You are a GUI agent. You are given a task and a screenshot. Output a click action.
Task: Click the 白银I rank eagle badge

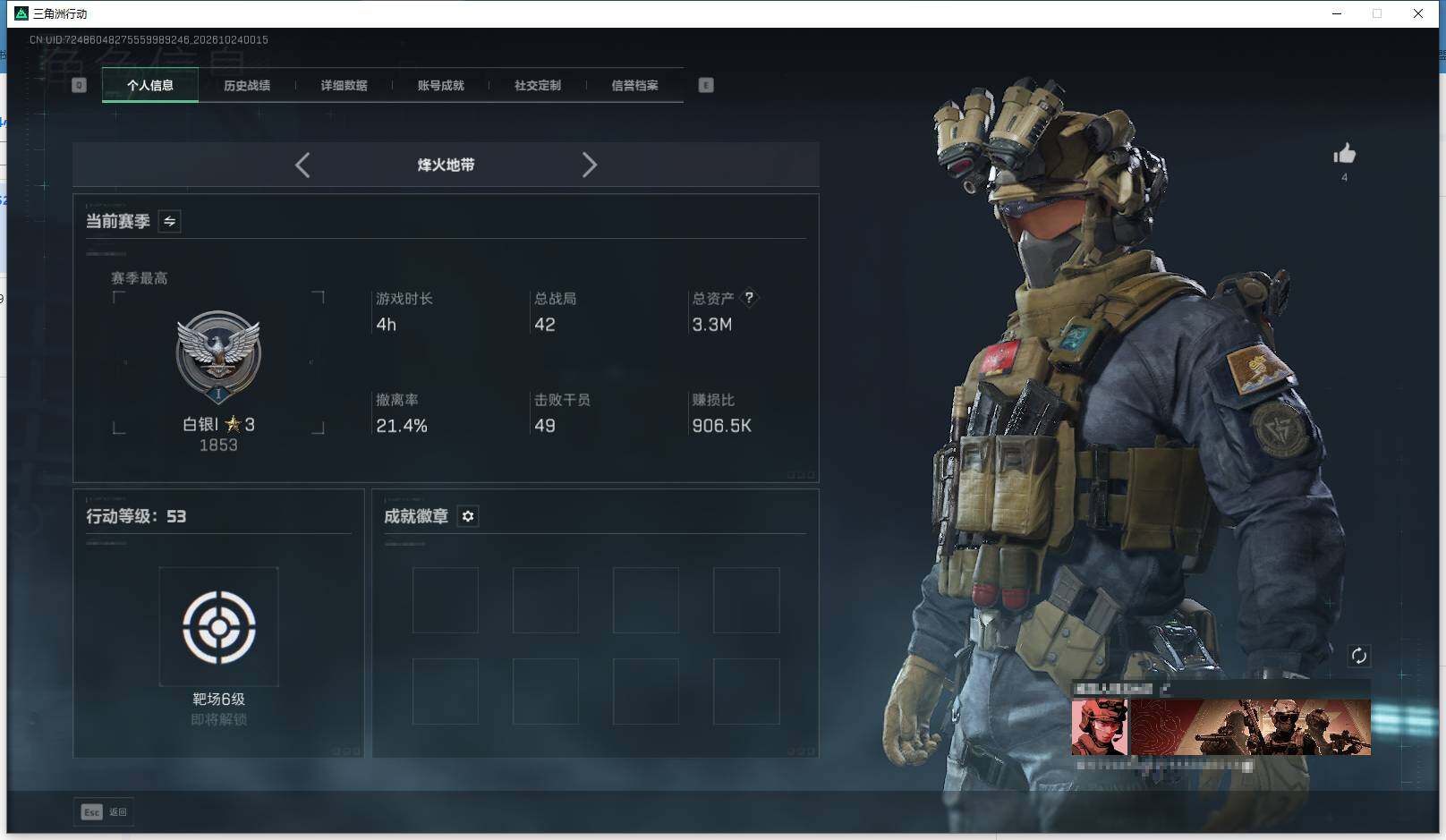click(218, 358)
